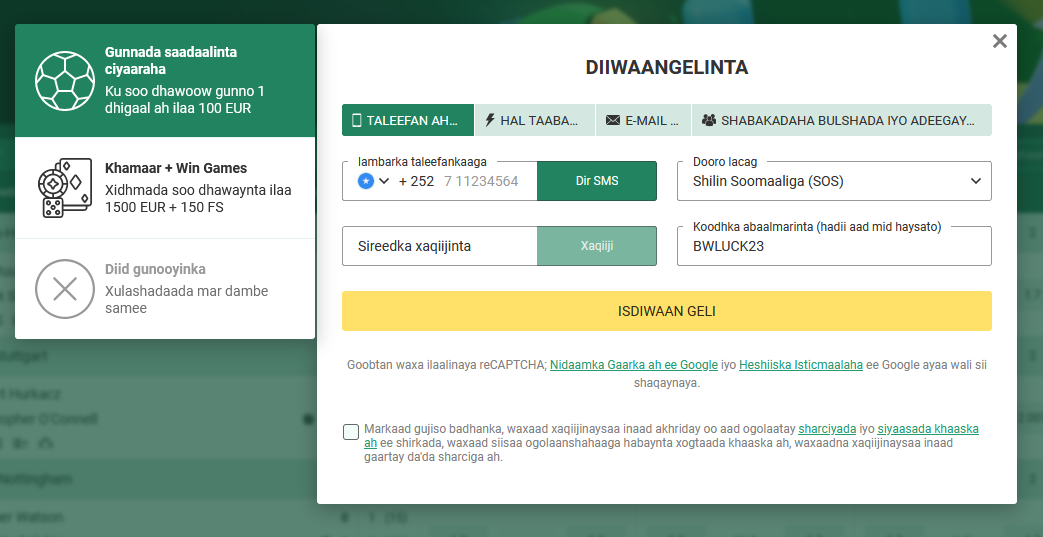Switch to SHABAKADAHA BULSHADA tab
1043x537 pixels.
click(x=841, y=120)
